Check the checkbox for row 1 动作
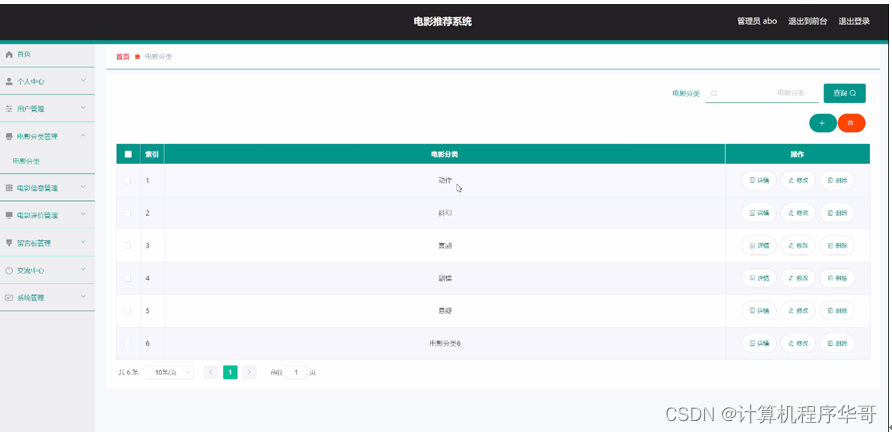892x433 pixels. pyautogui.click(x=127, y=180)
